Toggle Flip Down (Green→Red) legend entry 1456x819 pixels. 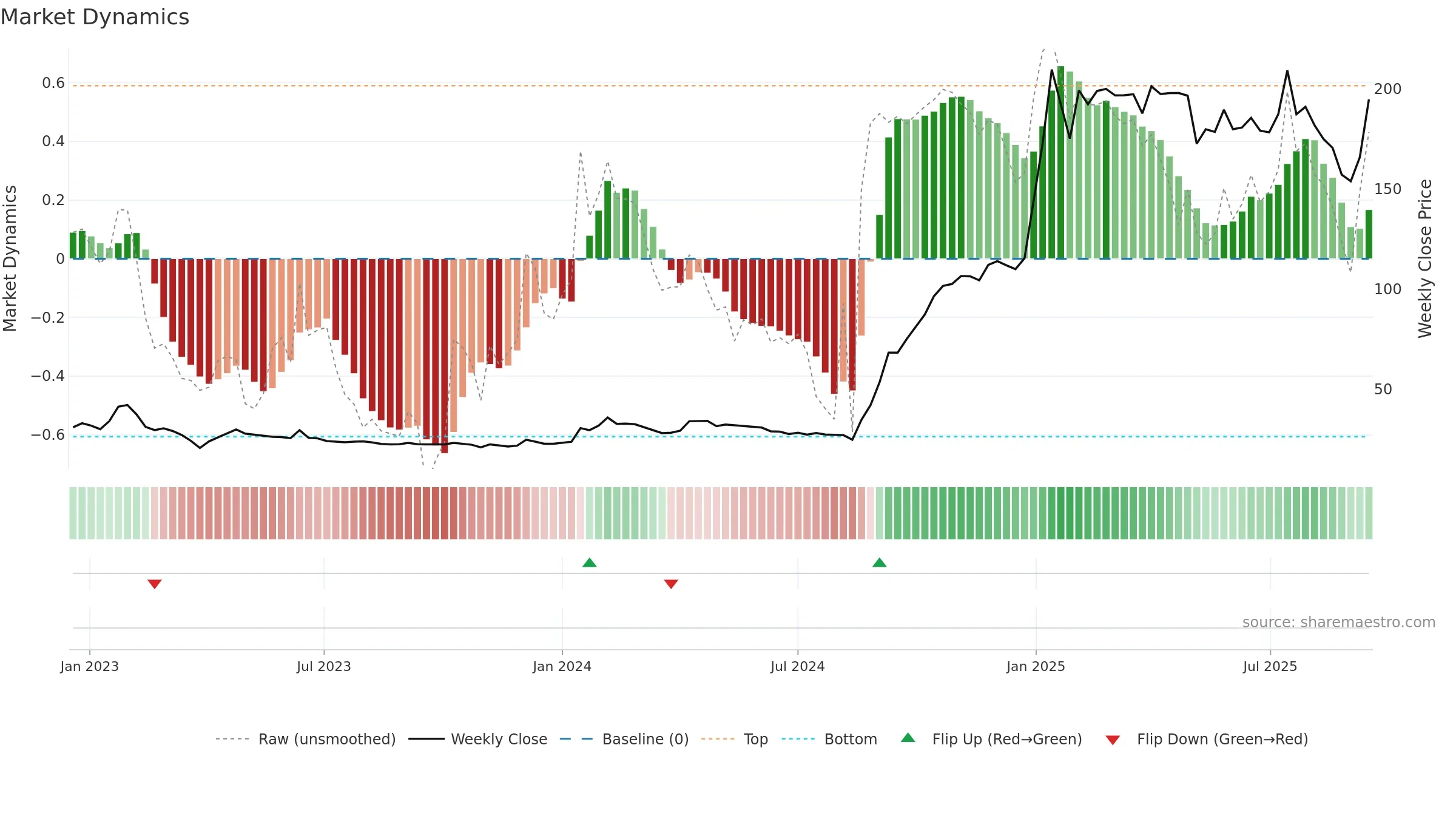1207,739
